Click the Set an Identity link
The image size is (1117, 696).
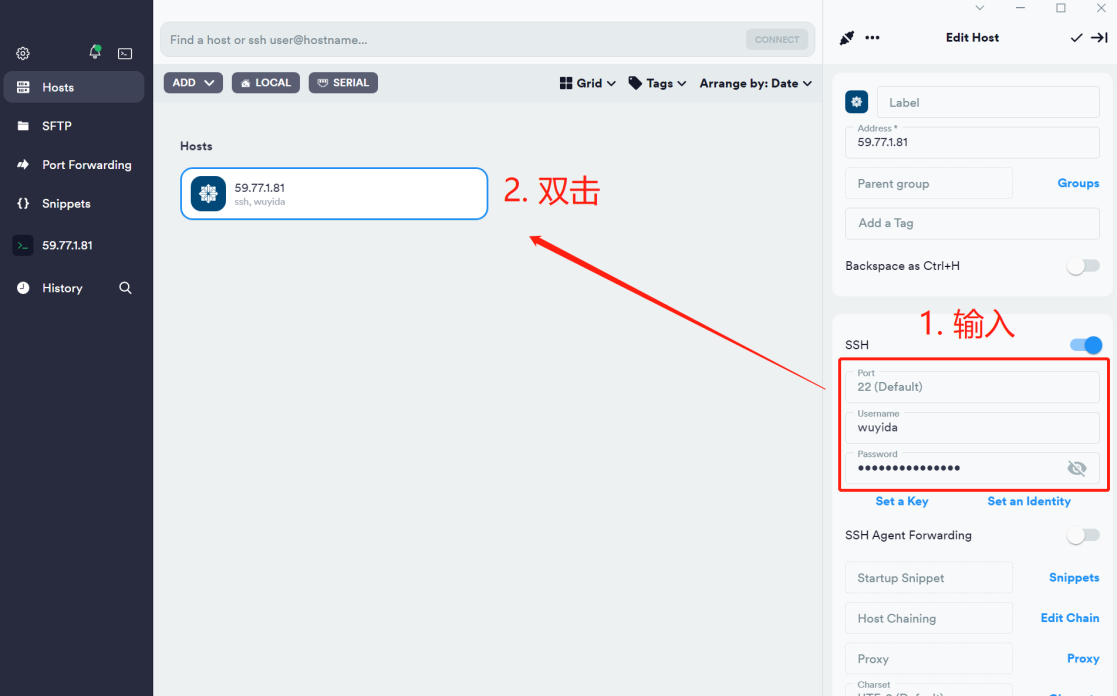tap(1029, 501)
